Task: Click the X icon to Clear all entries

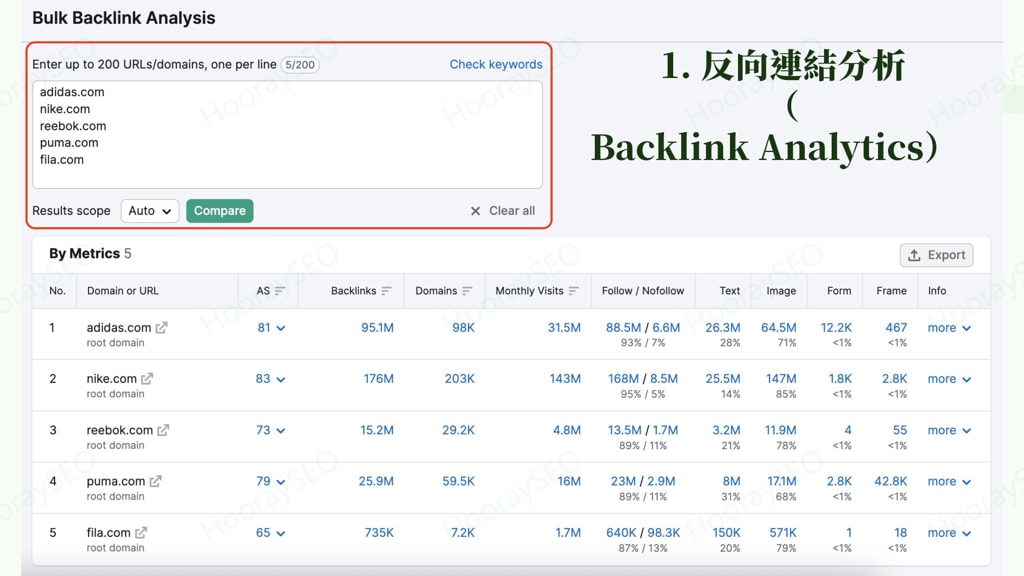Action: point(475,210)
